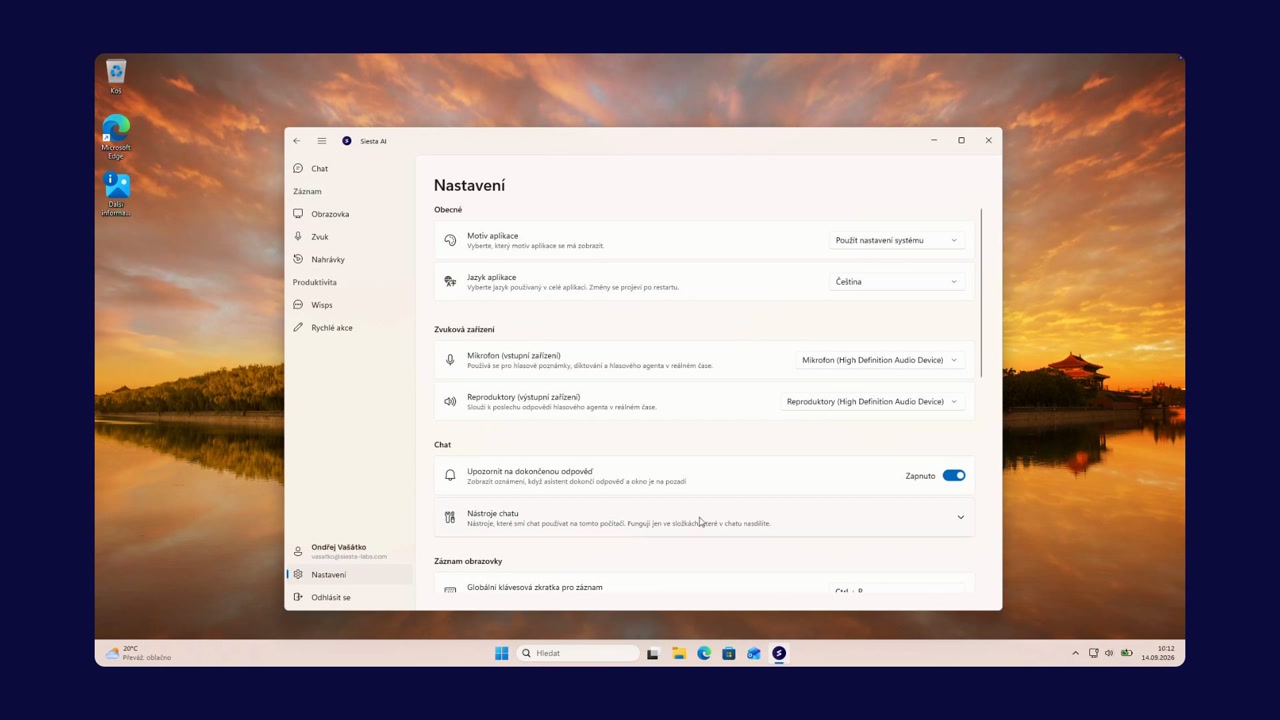The height and width of the screenshot is (720, 1280).
Task: Select Nastavení in the sidebar
Action: [350, 575]
